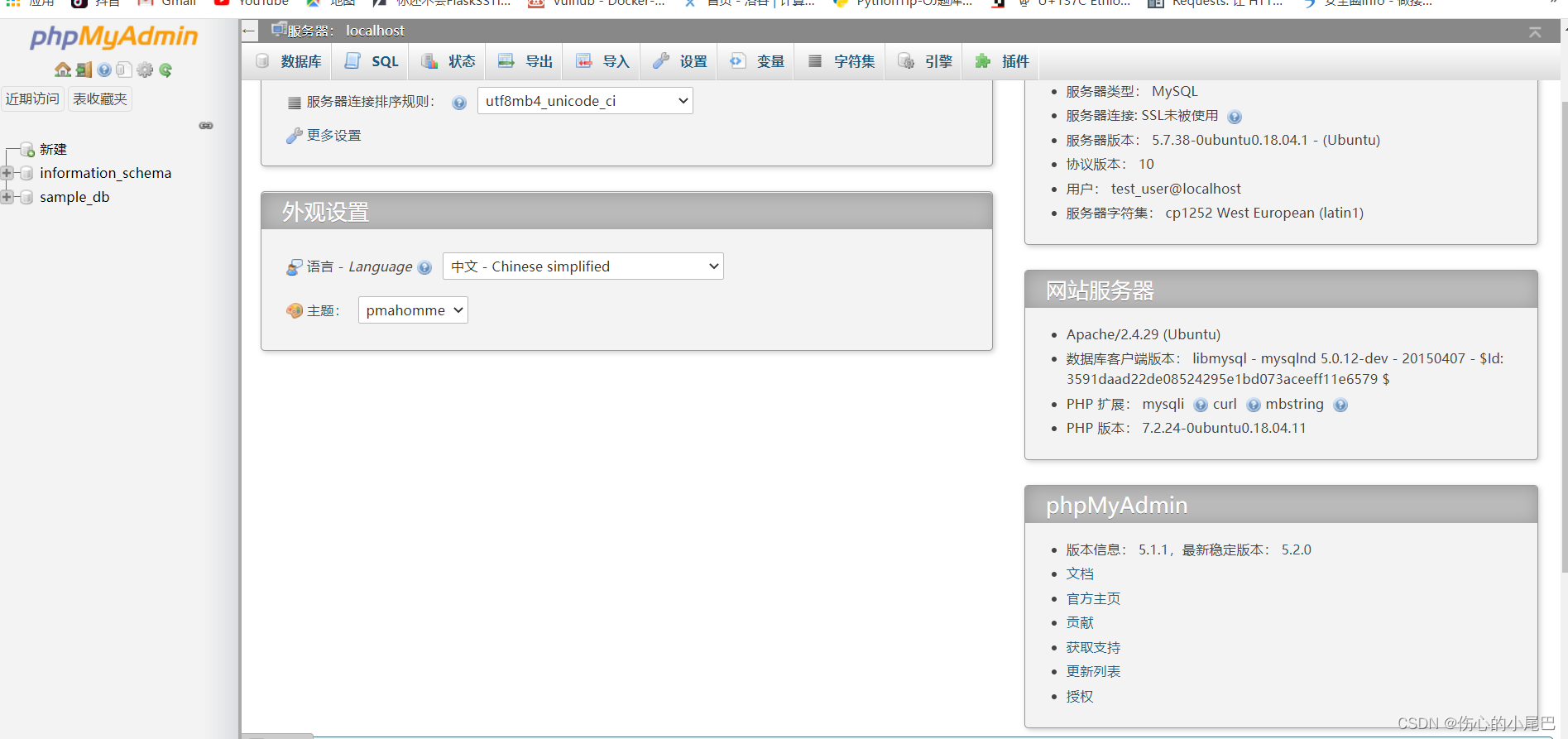Click the 表收藏夹 (Favorites) button
This screenshot has height=739, width=1568.
[x=100, y=99]
